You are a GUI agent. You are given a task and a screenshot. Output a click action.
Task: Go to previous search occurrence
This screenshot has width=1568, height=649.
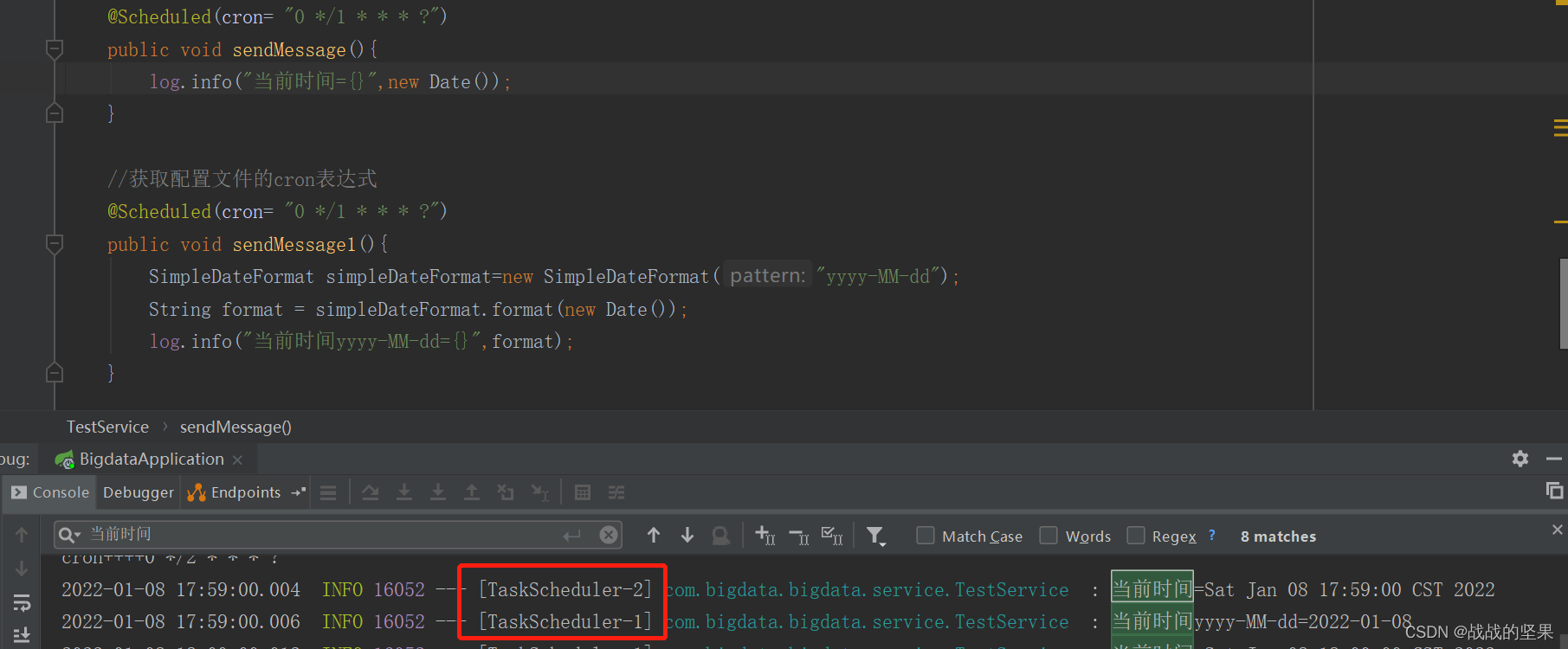tap(654, 536)
